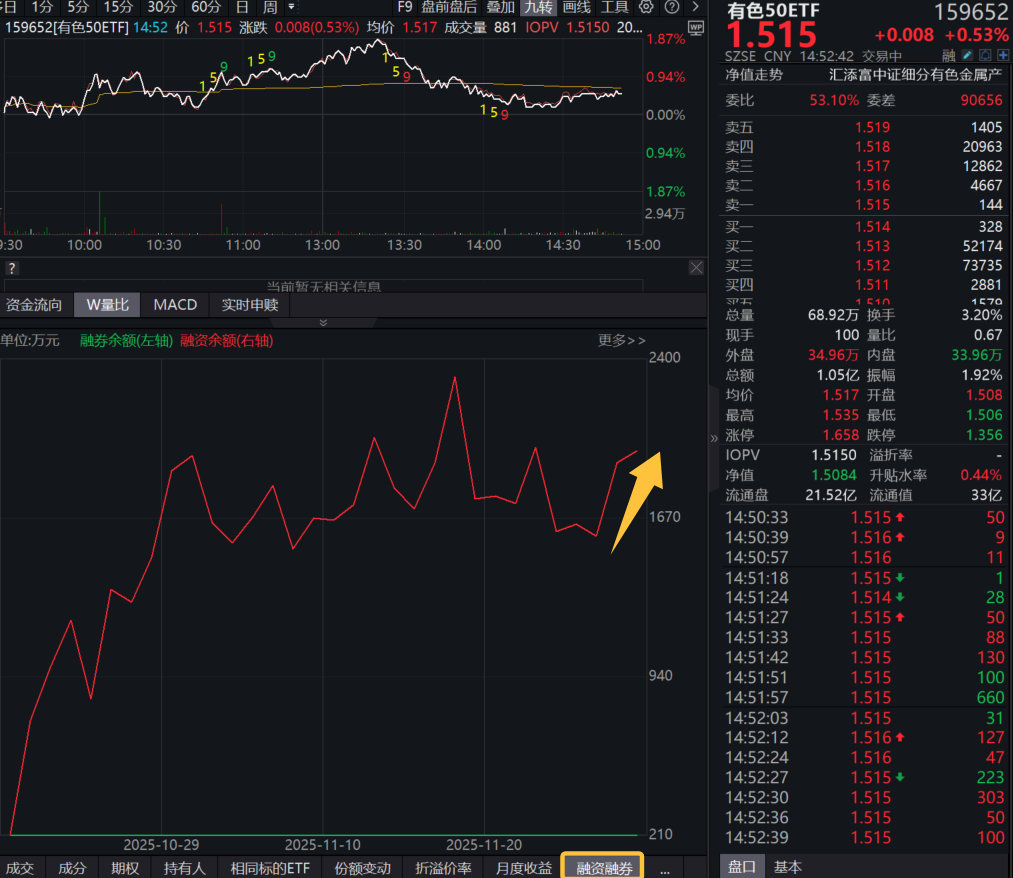Image resolution: width=1013 pixels, height=878 pixels.
Task: Select the 基本 tab
Action: 788,867
